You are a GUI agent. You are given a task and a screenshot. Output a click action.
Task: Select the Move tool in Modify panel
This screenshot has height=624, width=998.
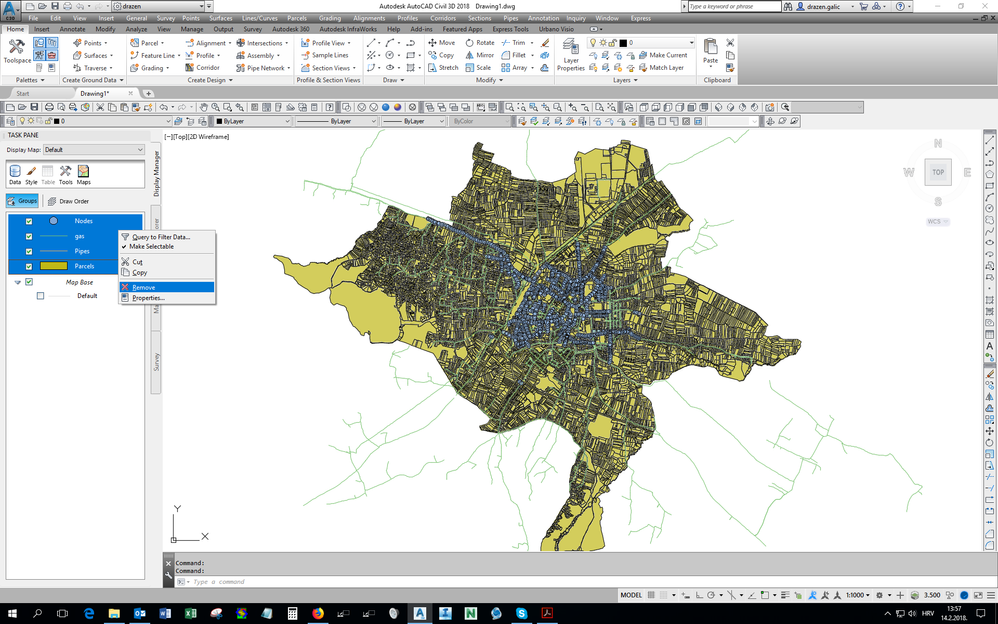coord(441,43)
